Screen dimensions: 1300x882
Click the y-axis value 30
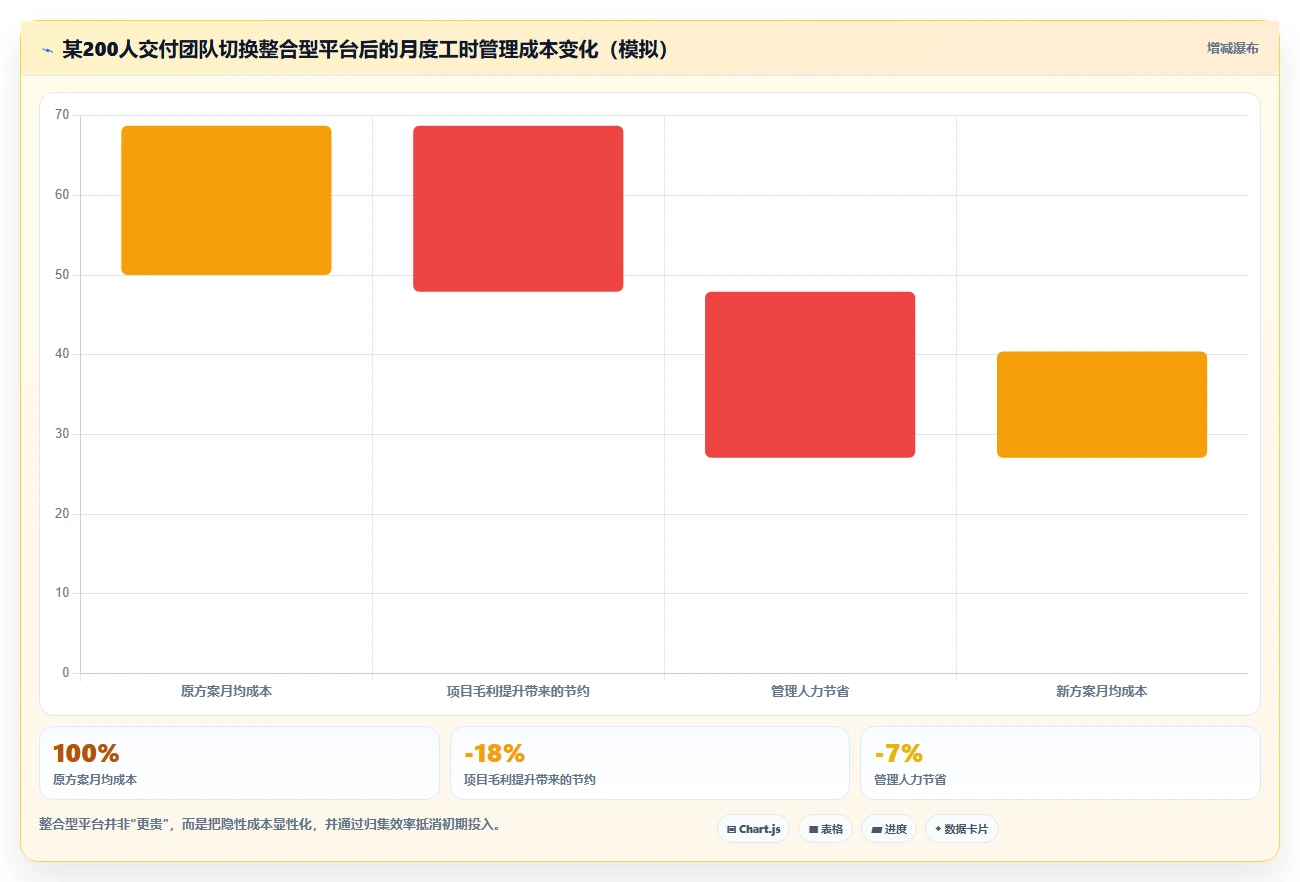pyautogui.click(x=62, y=434)
